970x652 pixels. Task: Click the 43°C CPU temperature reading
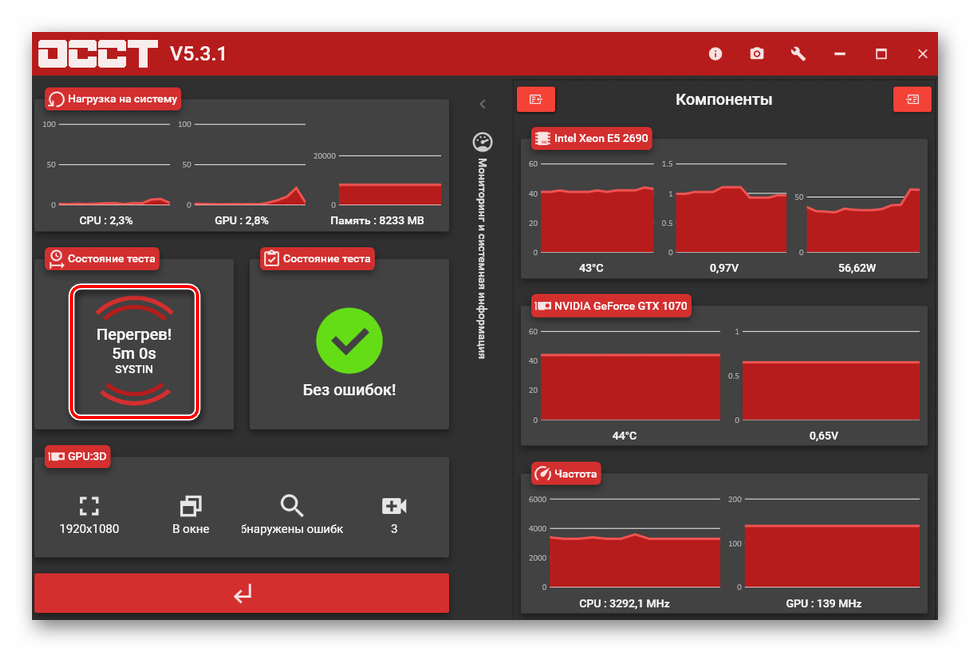pyautogui.click(x=591, y=268)
